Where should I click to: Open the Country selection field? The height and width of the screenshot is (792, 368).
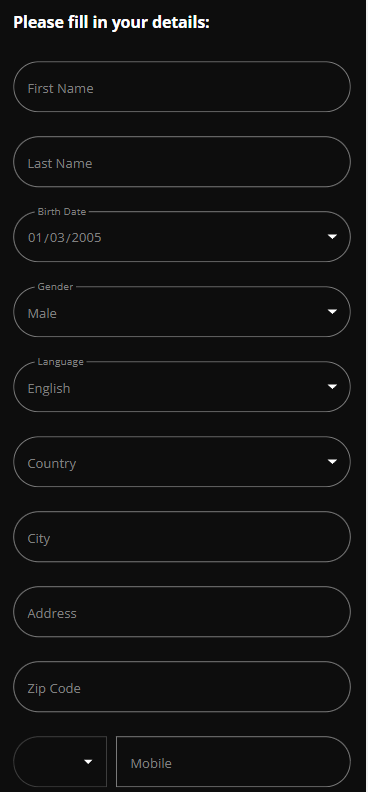pos(182,462)
